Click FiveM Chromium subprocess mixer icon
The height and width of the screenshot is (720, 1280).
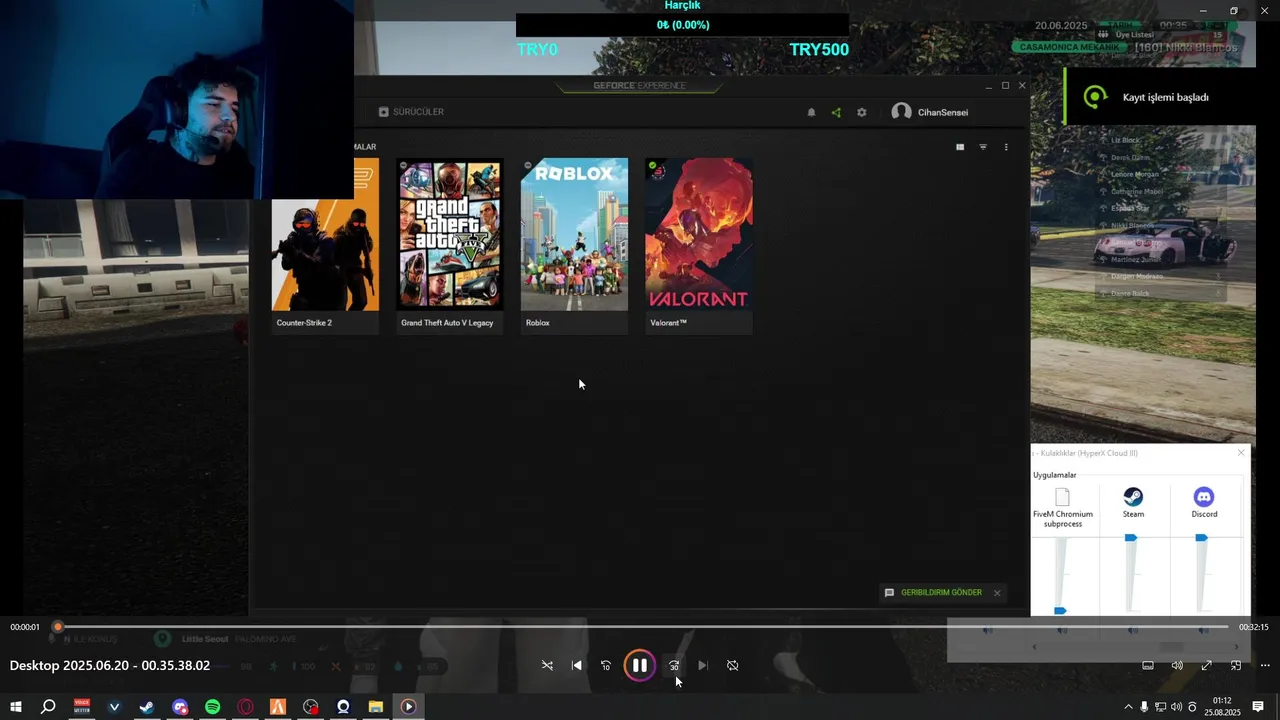click(x=1062, y=497)
